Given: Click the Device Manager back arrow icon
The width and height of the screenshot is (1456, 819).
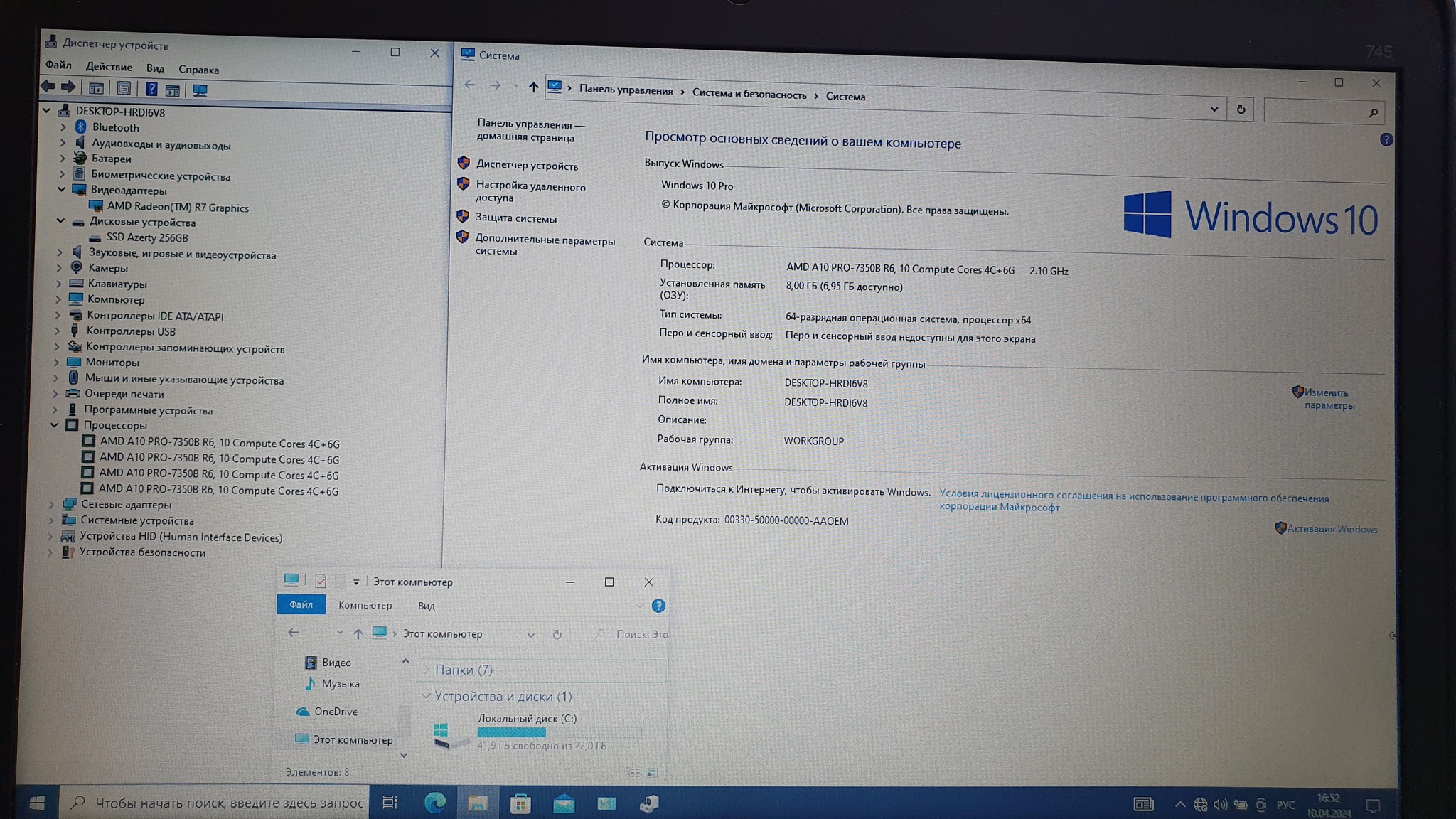Looking at the screenshot, I should click(48, 87).
